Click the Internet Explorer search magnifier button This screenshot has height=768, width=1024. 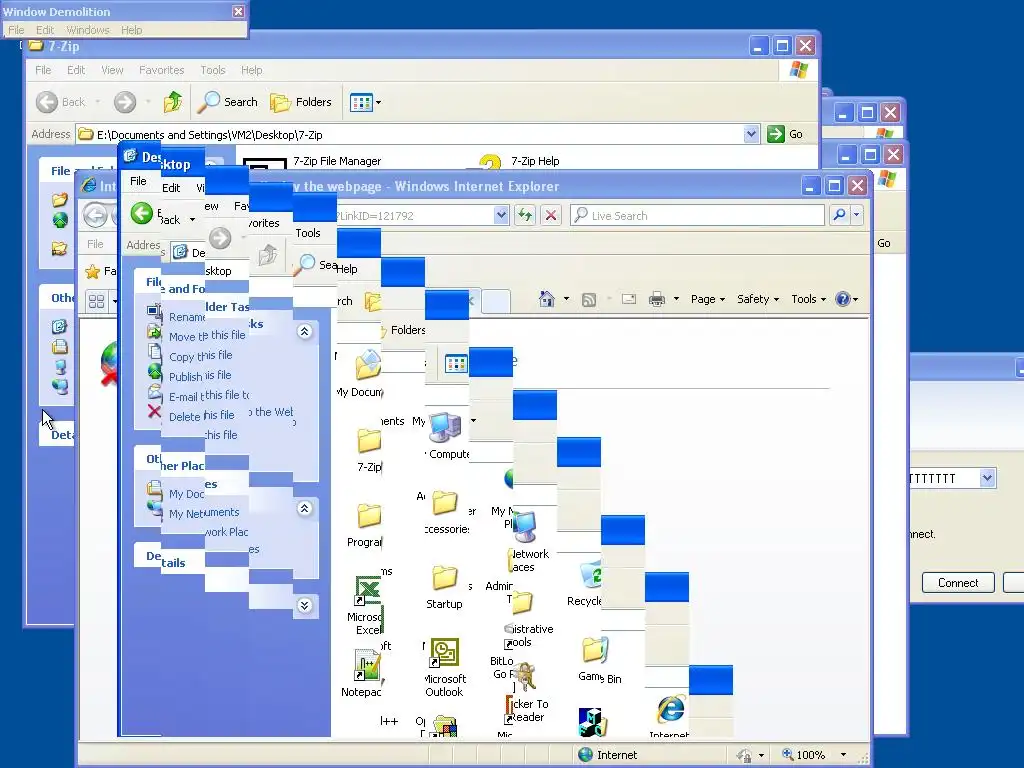[839, 215]
